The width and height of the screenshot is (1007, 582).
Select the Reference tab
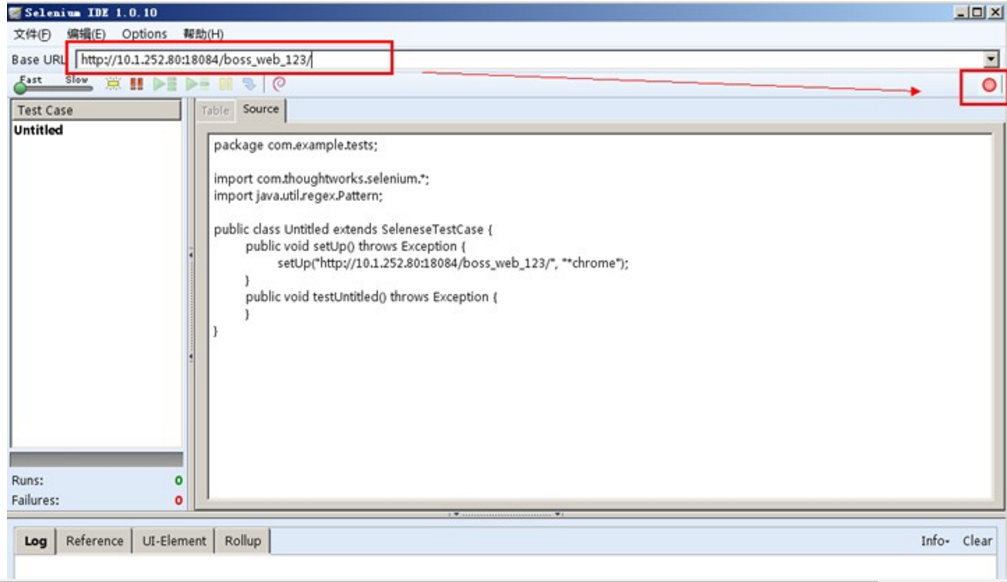point(94,541)
